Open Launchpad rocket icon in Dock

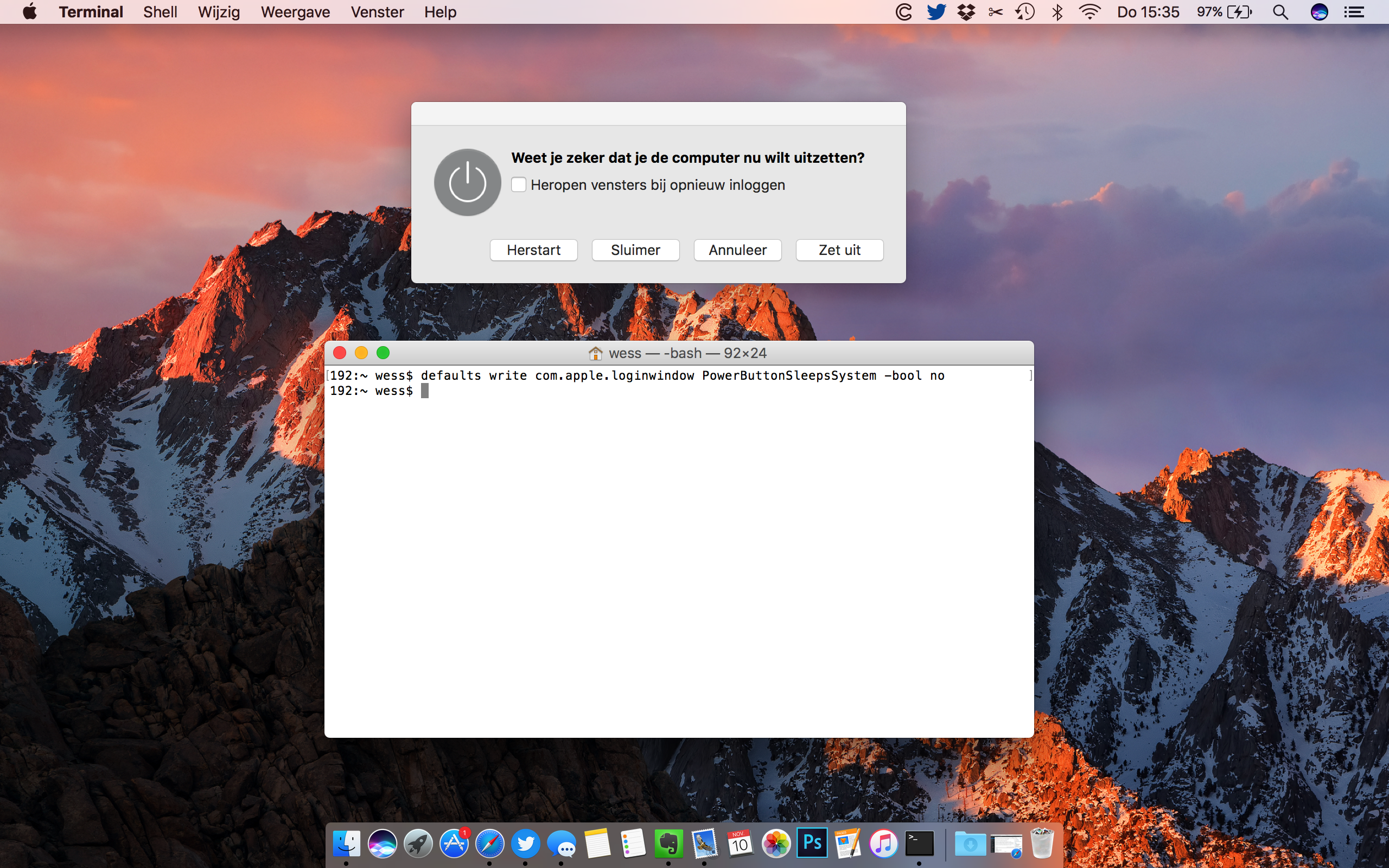(x=418, y=844)
